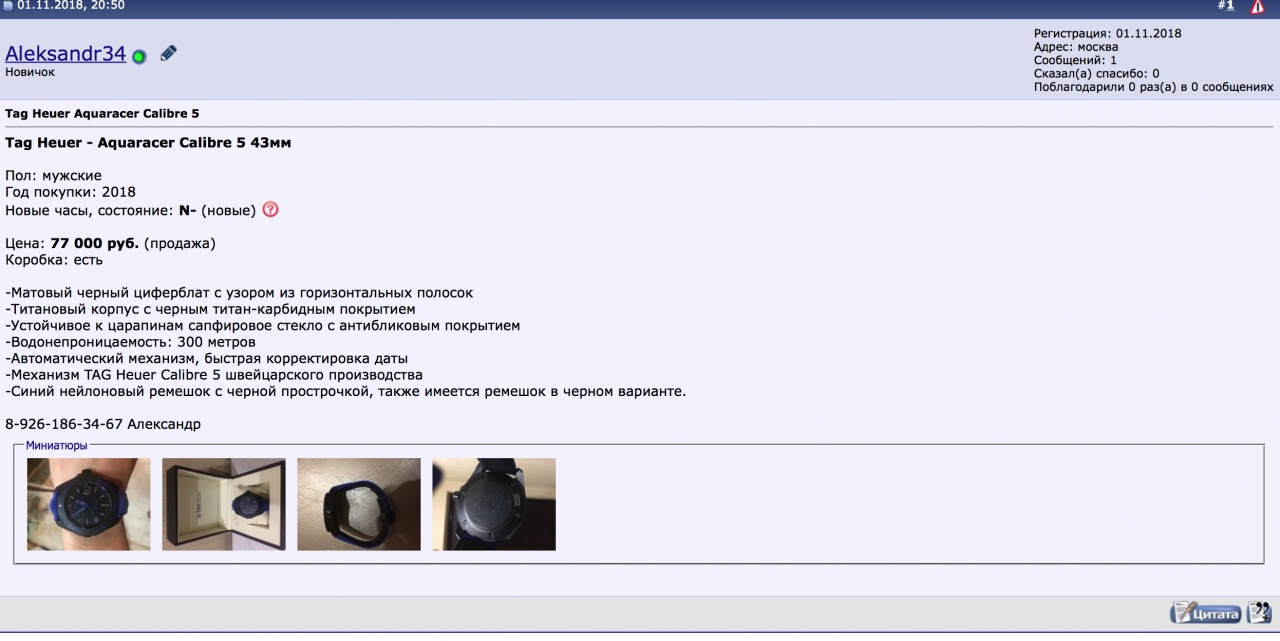Click the pencil icon next to Aleksandr34
1280x641 pixels.
(168, 53)
